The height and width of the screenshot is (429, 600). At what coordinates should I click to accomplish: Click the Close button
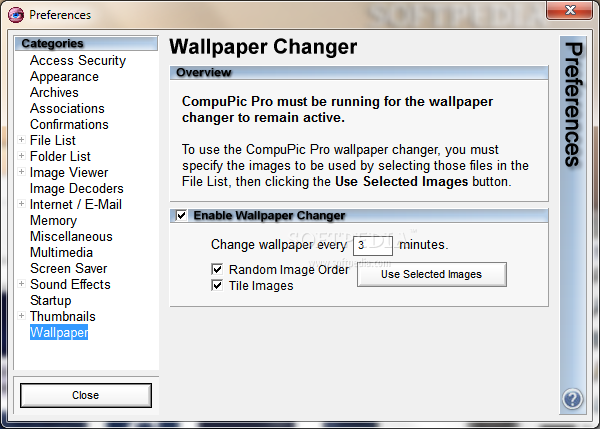tap(86, 395)
